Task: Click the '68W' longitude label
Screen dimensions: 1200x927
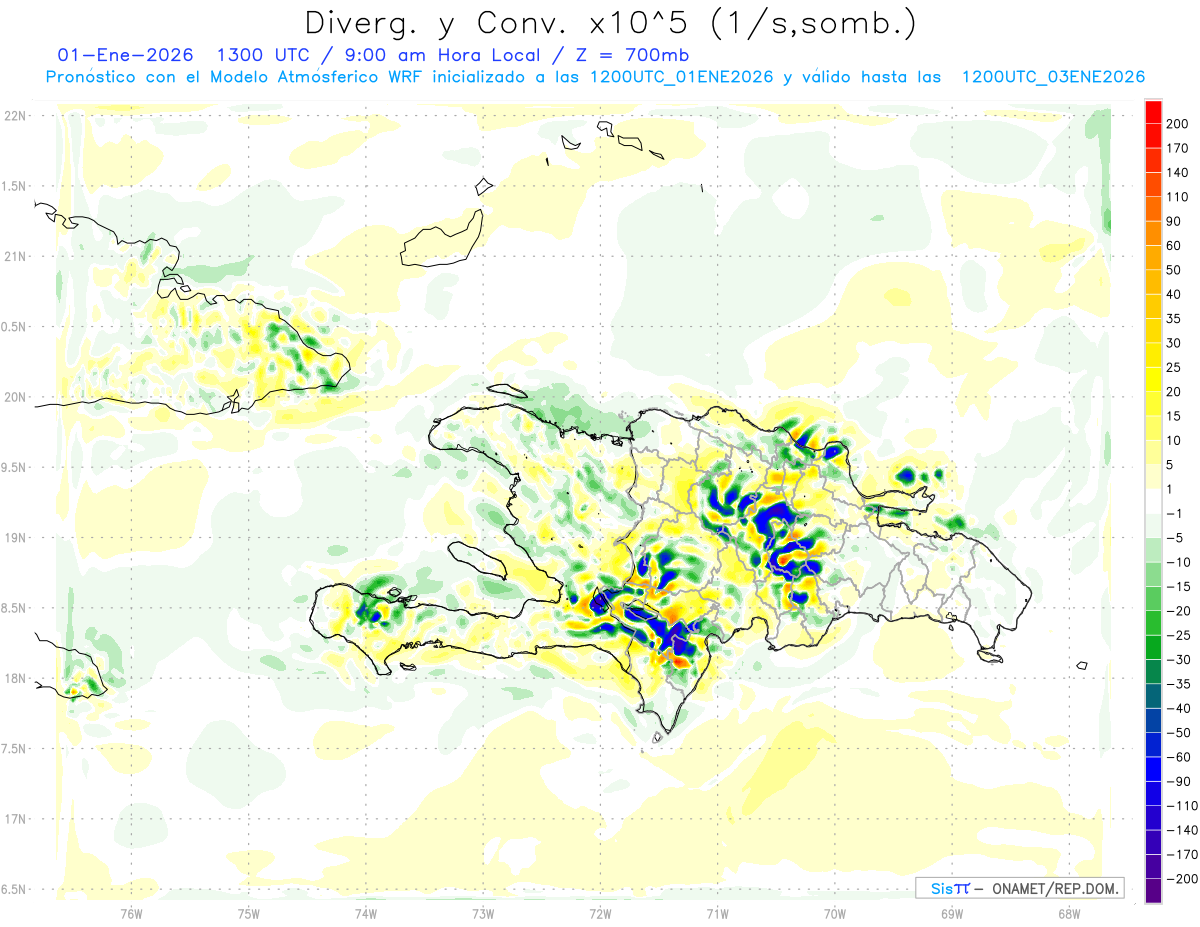Action: (1069, 914)
